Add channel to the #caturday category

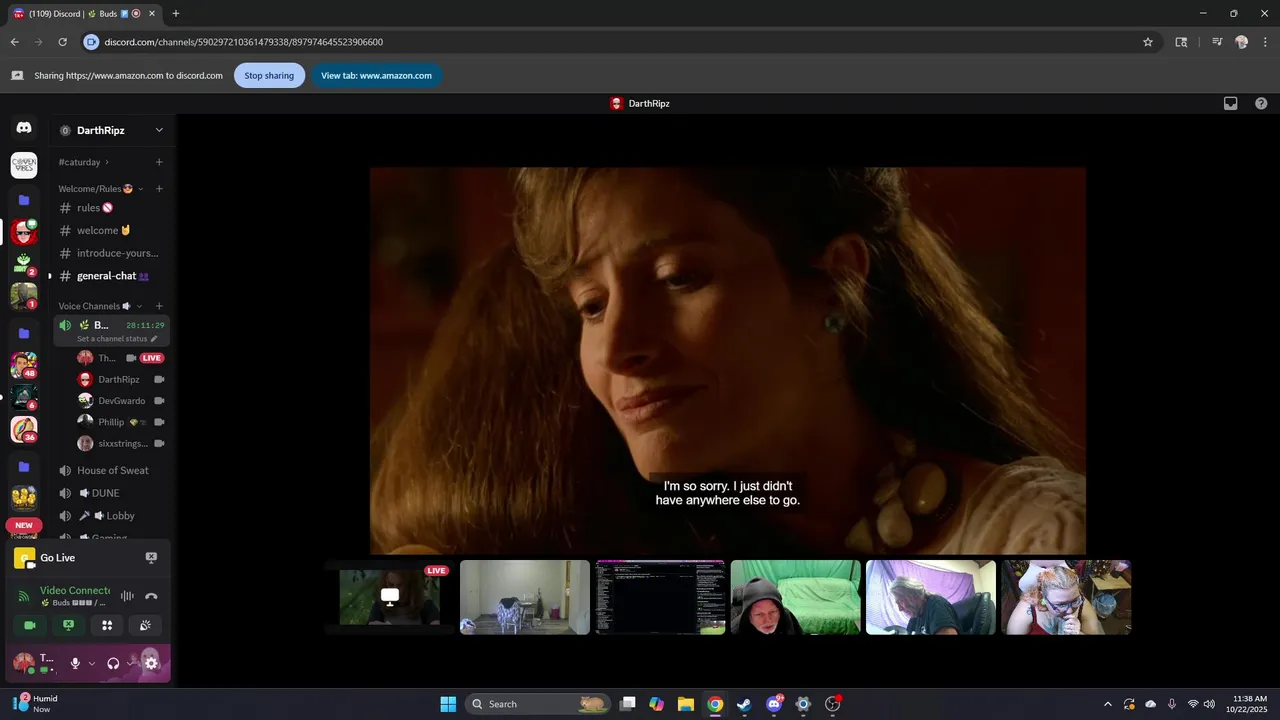pyautogui.click(x=159, y=162)
